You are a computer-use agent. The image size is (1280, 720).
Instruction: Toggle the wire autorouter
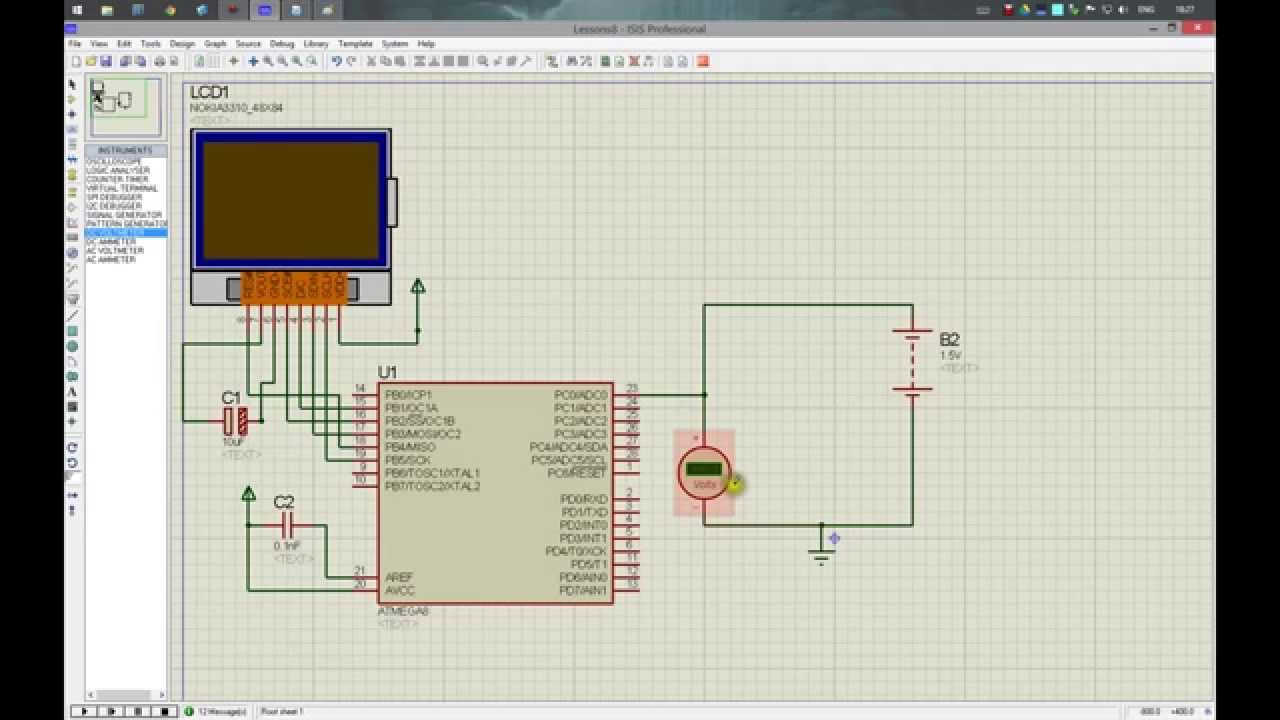point(551,61)
